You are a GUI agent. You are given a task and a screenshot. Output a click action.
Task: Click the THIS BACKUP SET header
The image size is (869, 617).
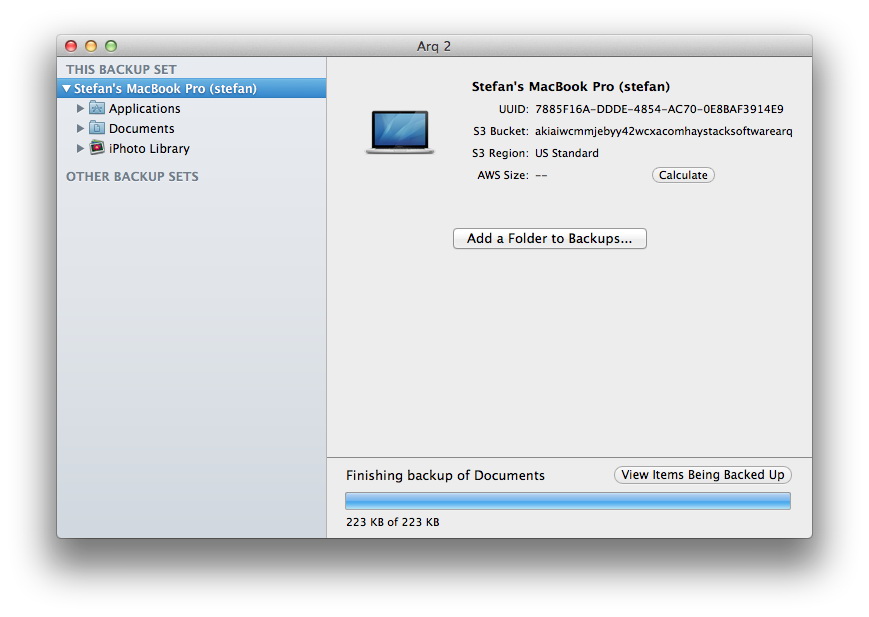pos(121,69)
